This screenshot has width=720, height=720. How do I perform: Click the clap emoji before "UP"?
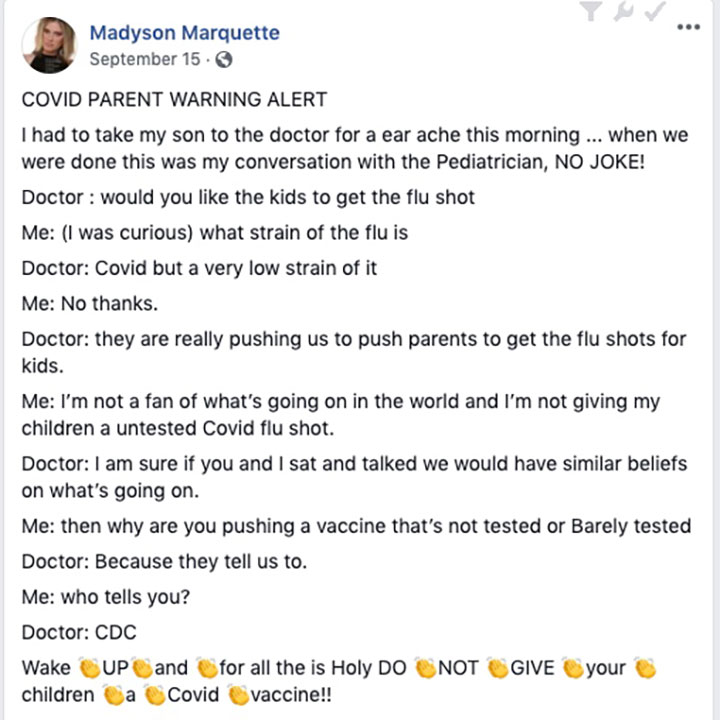tap(90, 667)
